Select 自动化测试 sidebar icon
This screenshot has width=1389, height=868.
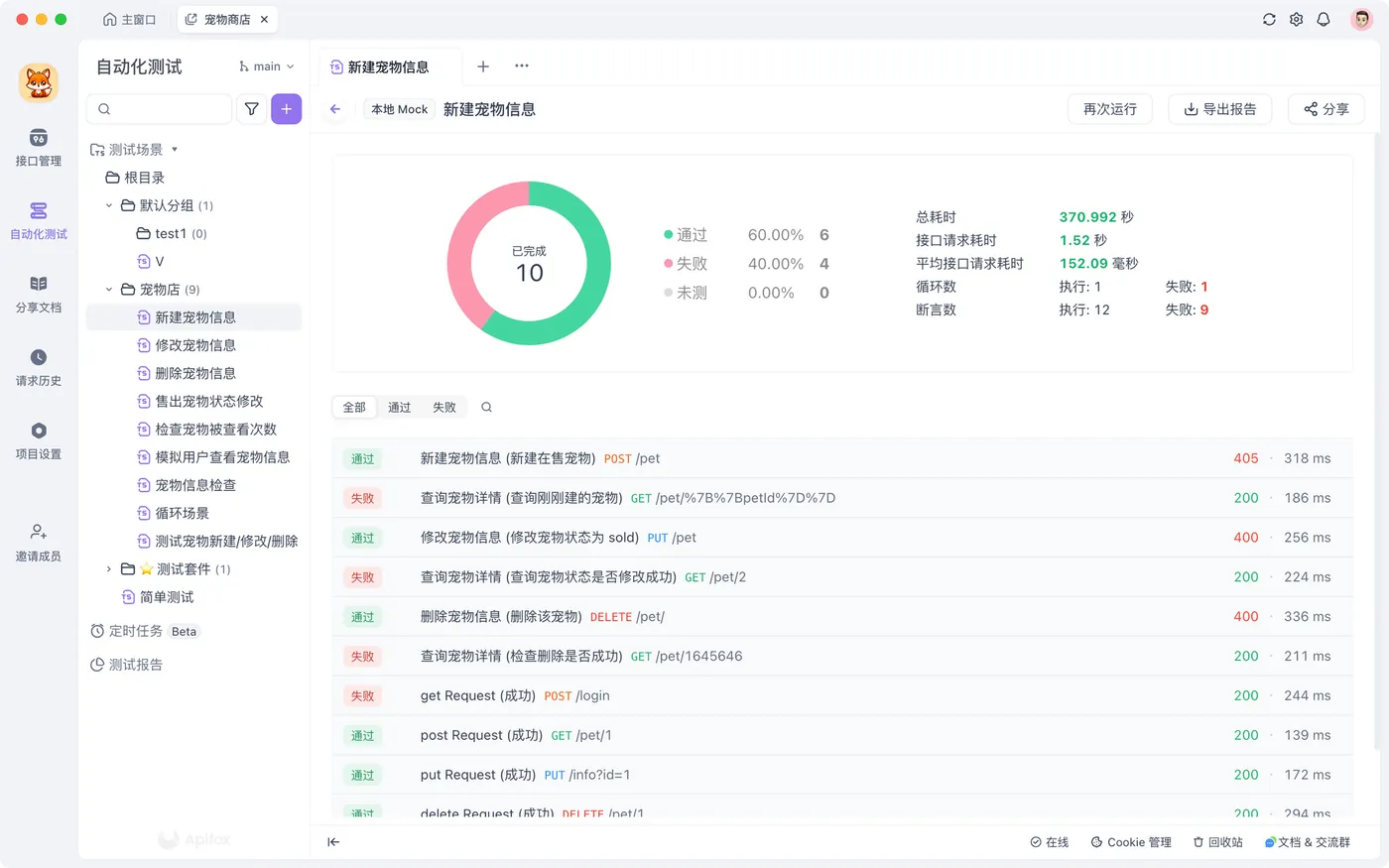pos(39,220)
